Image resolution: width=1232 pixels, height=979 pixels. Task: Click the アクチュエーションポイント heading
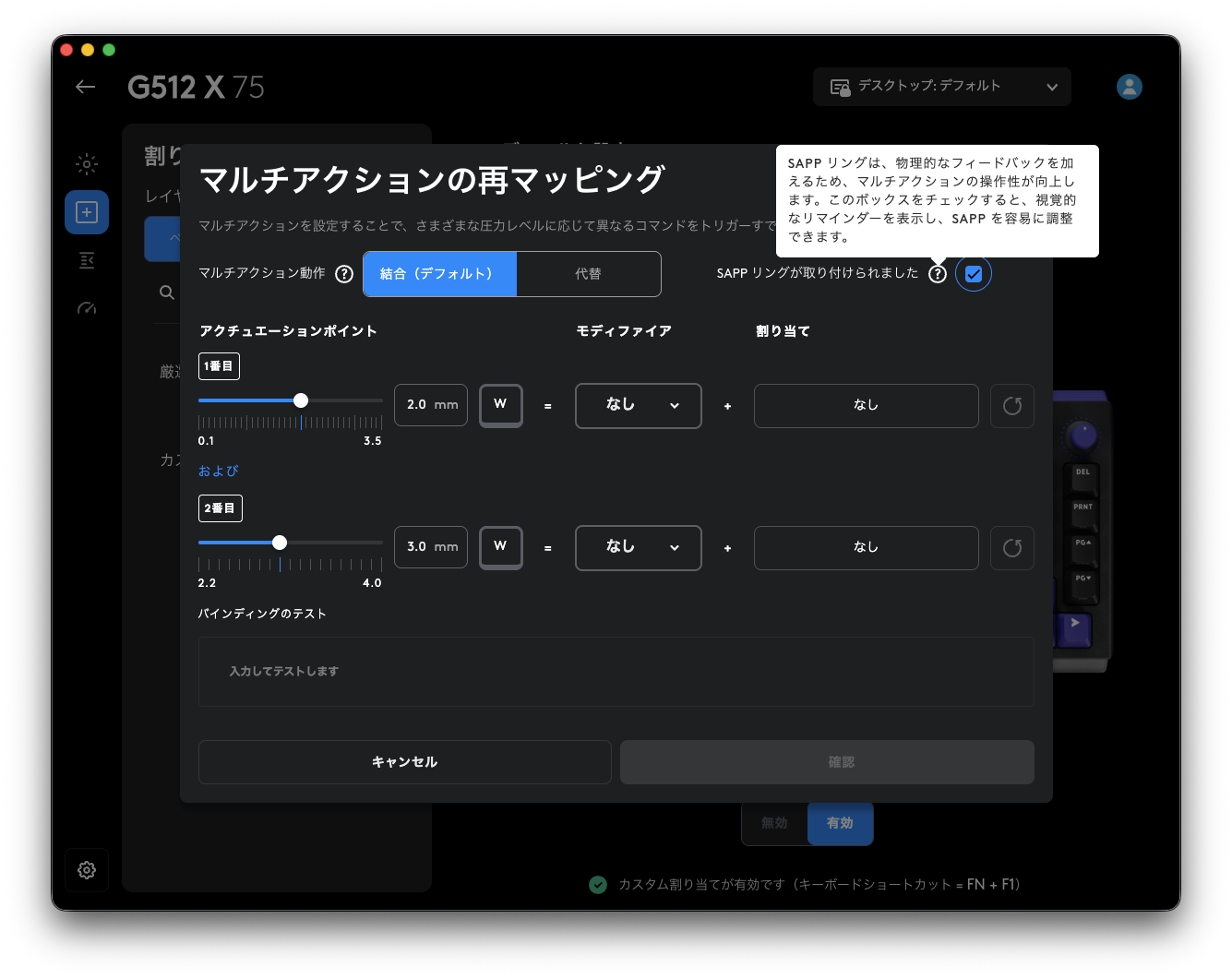(x=288, y=331)
